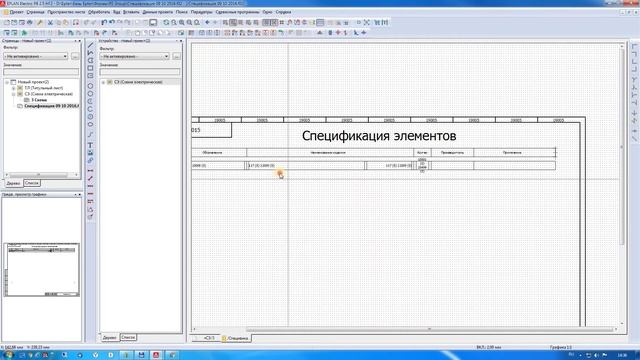Select the Line drawing tool
This screenshot has width=640, height=360.
[x=90, y=45]
